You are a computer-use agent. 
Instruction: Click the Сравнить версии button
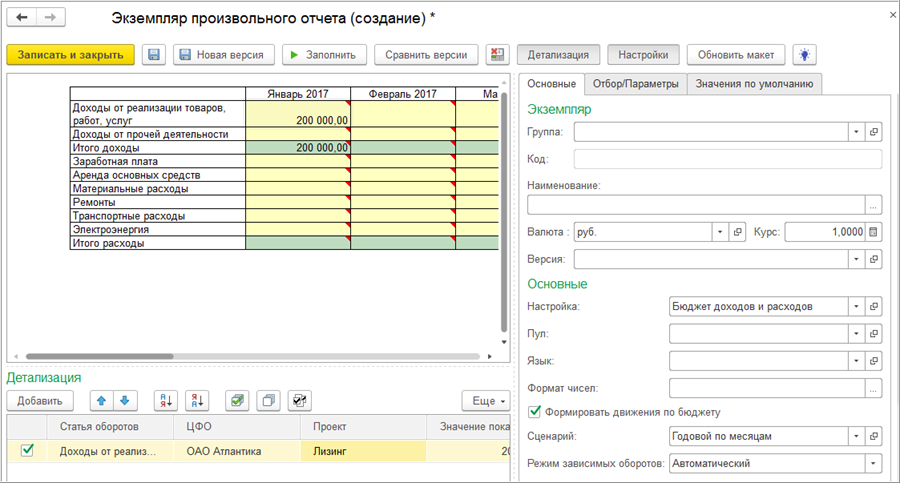pos(429,55)
